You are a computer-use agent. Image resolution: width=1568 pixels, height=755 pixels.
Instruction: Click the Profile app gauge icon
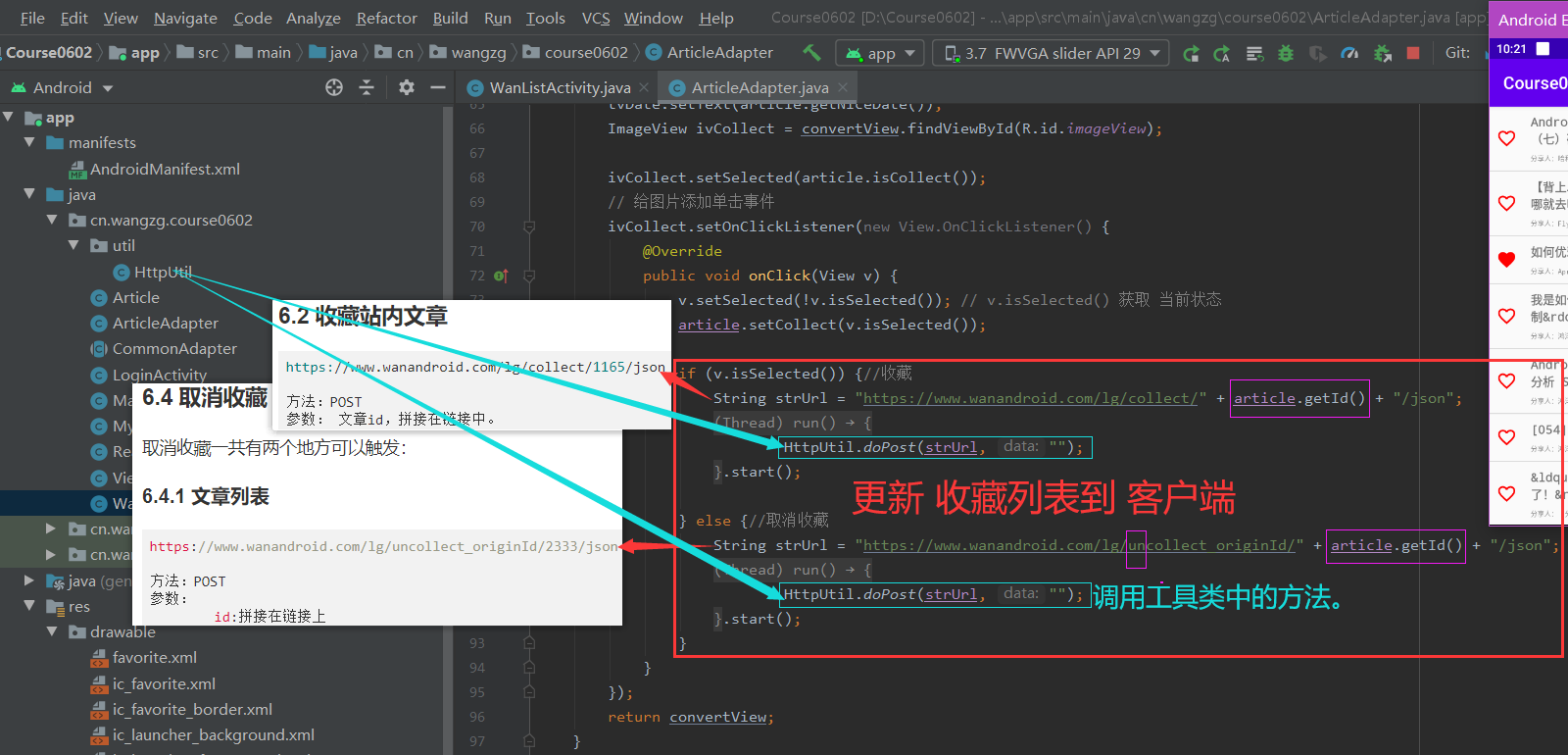(1349, 53)
